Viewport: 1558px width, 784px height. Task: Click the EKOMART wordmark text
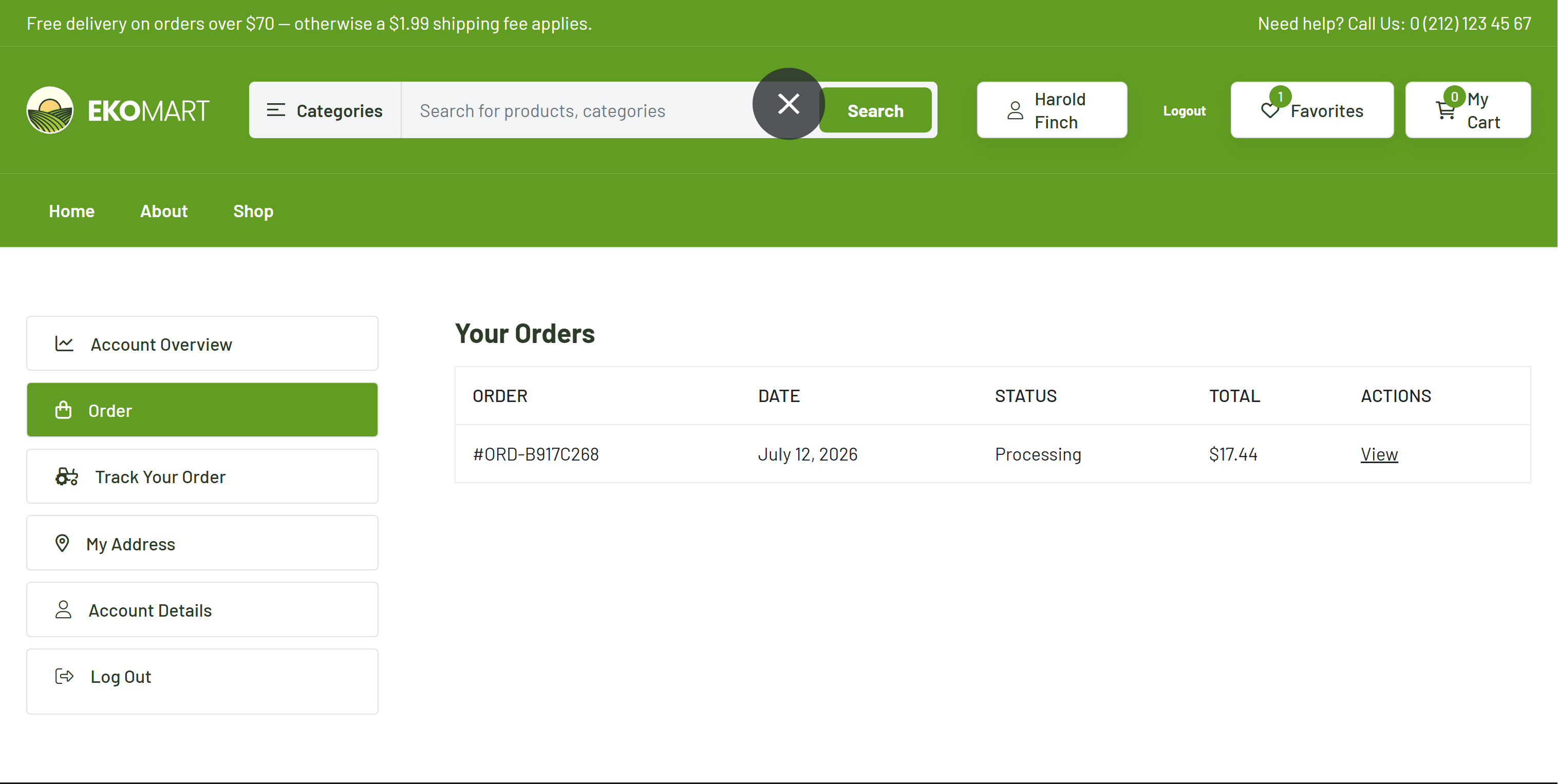pos(149,110)
